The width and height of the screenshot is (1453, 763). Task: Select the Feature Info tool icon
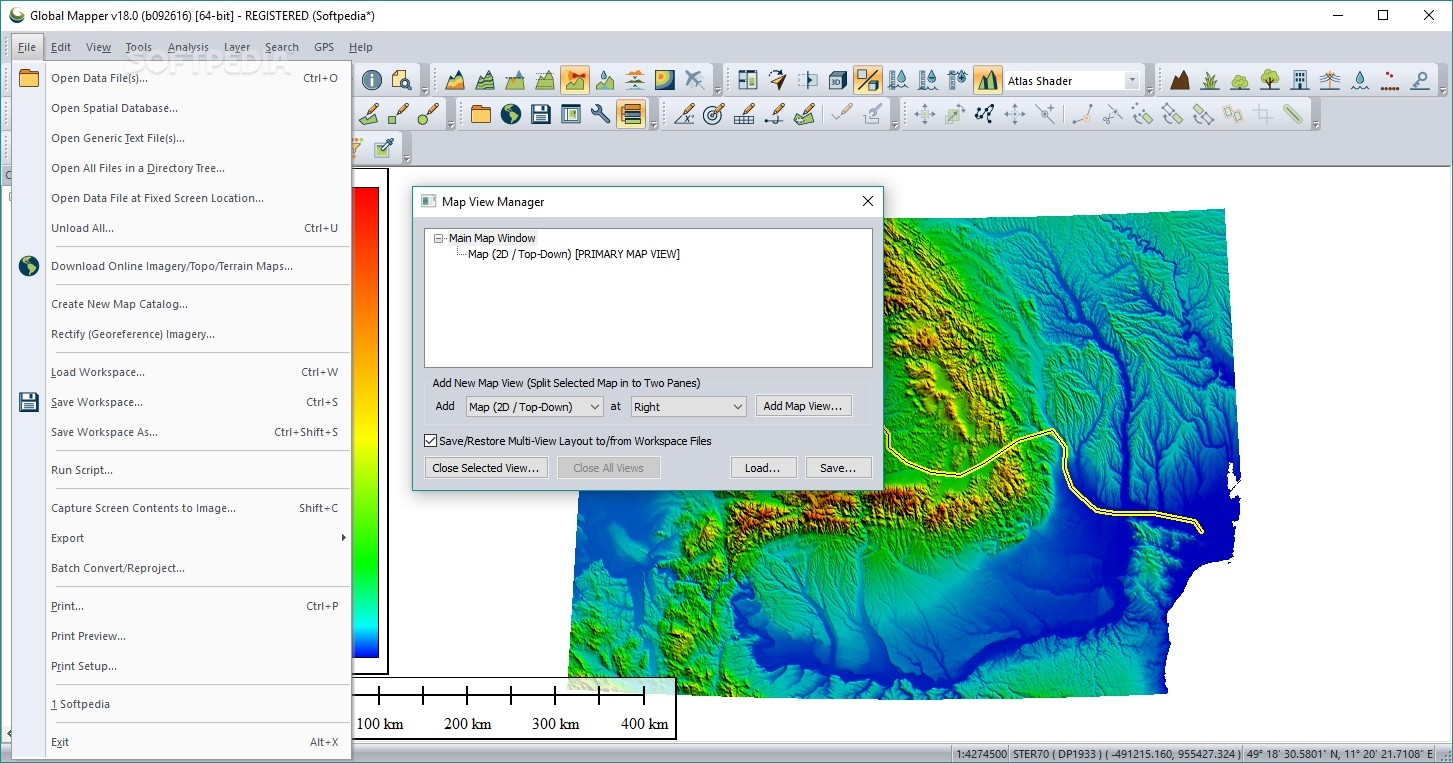coord(372,80)
